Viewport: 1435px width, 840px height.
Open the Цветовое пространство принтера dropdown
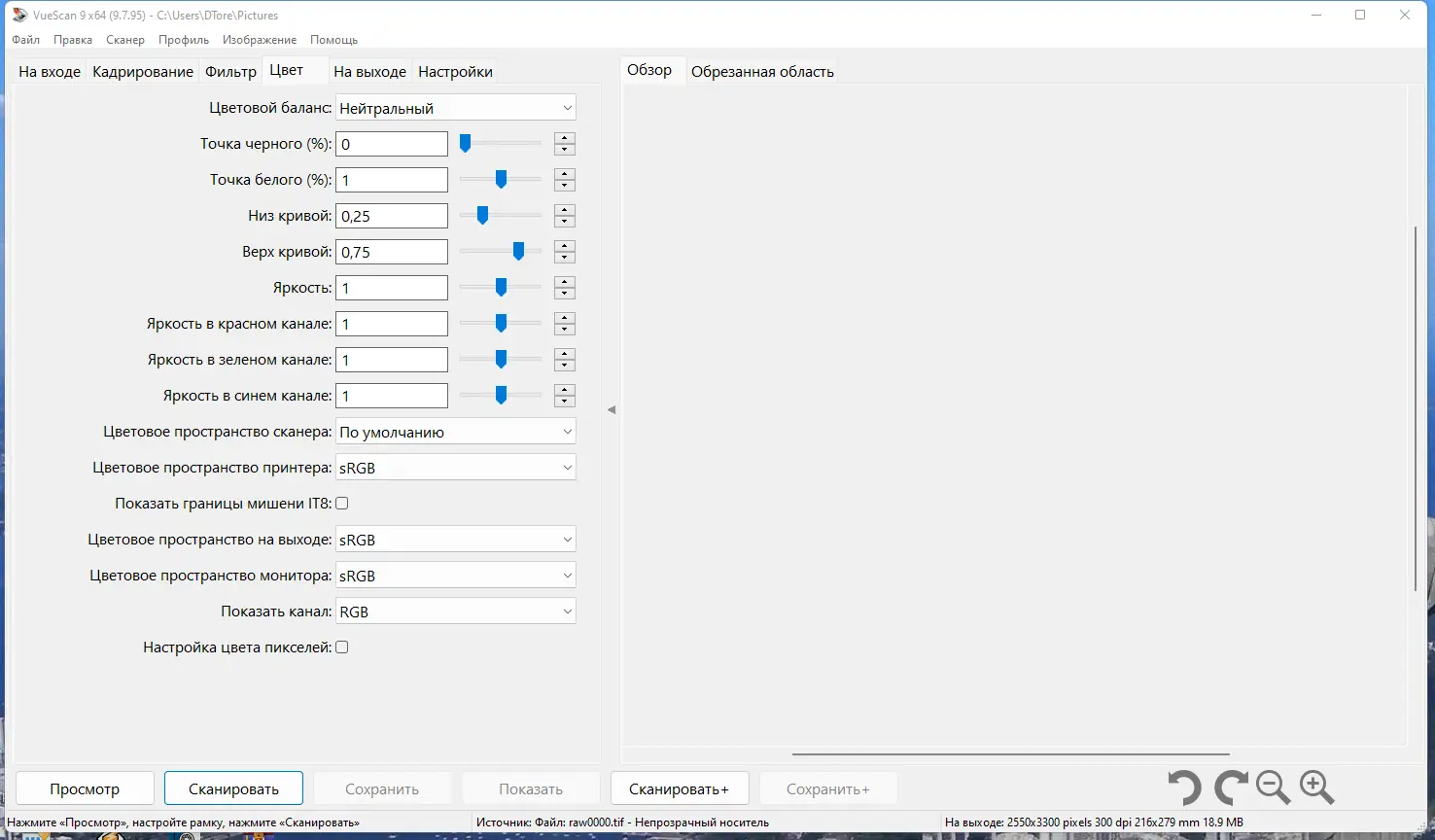pos(456,468)
